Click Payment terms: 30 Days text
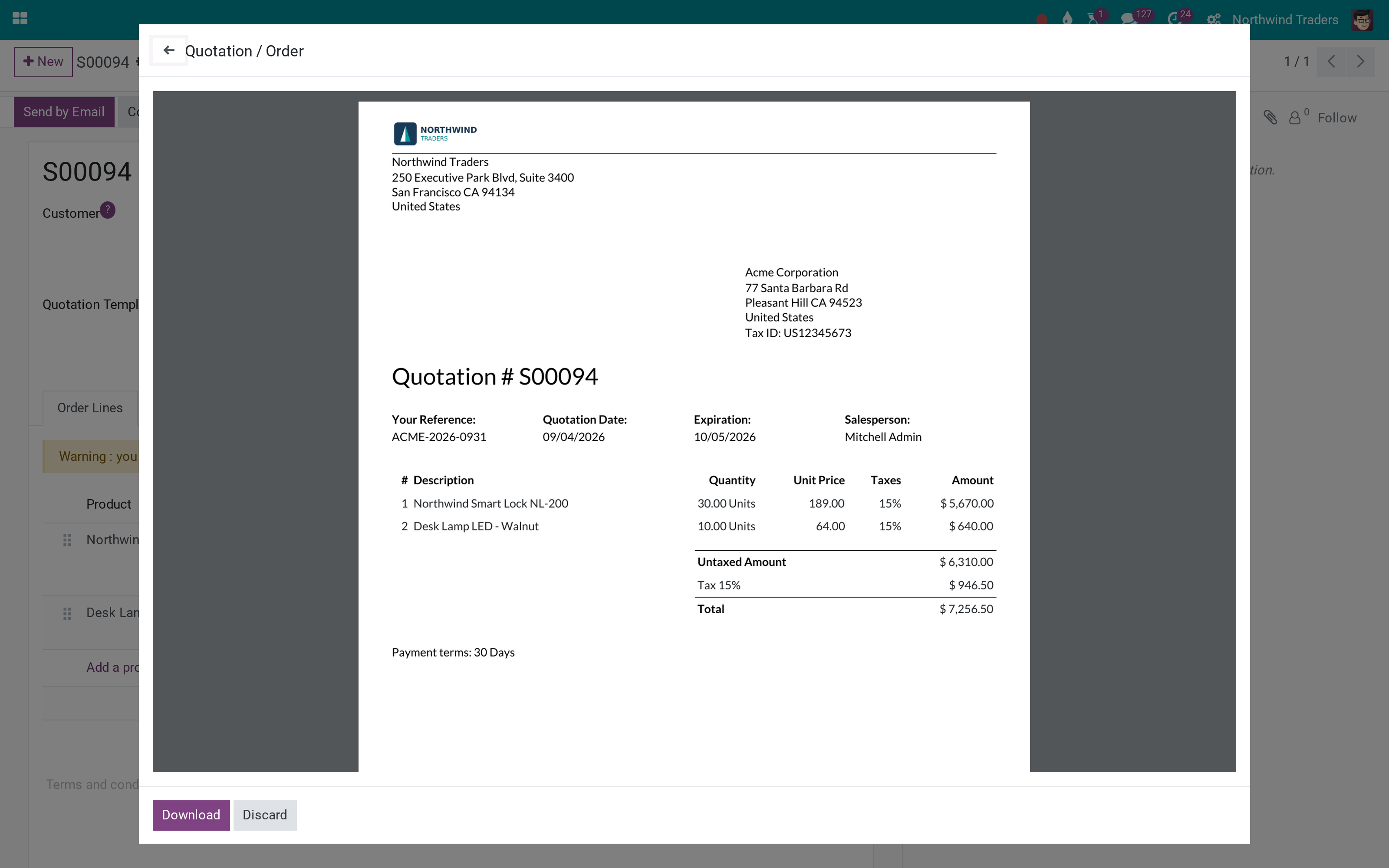This screenshot has height=868, width=1389. pyautogui.click(x=453, y=653)
